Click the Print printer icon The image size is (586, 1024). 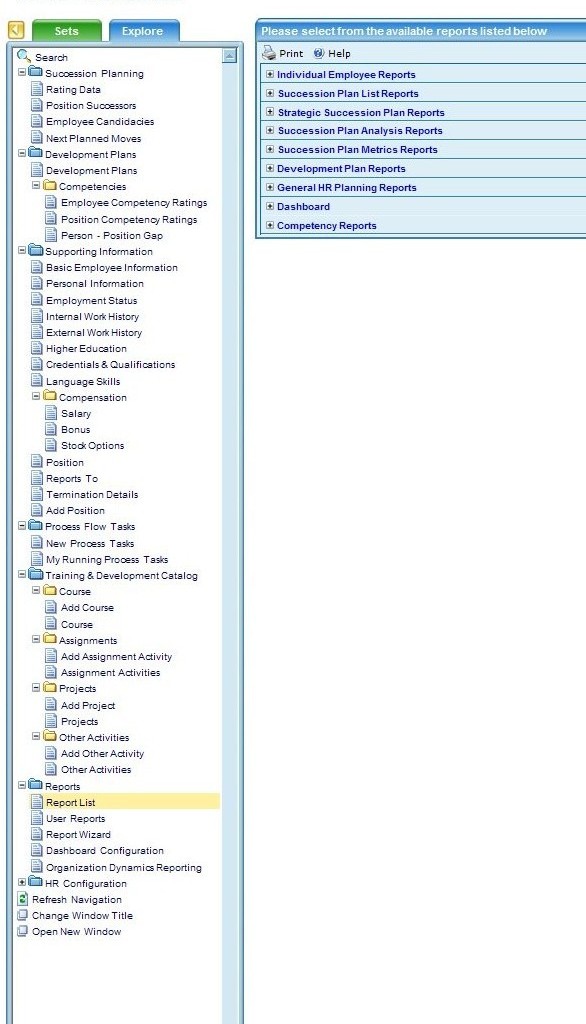click(269, 53)
